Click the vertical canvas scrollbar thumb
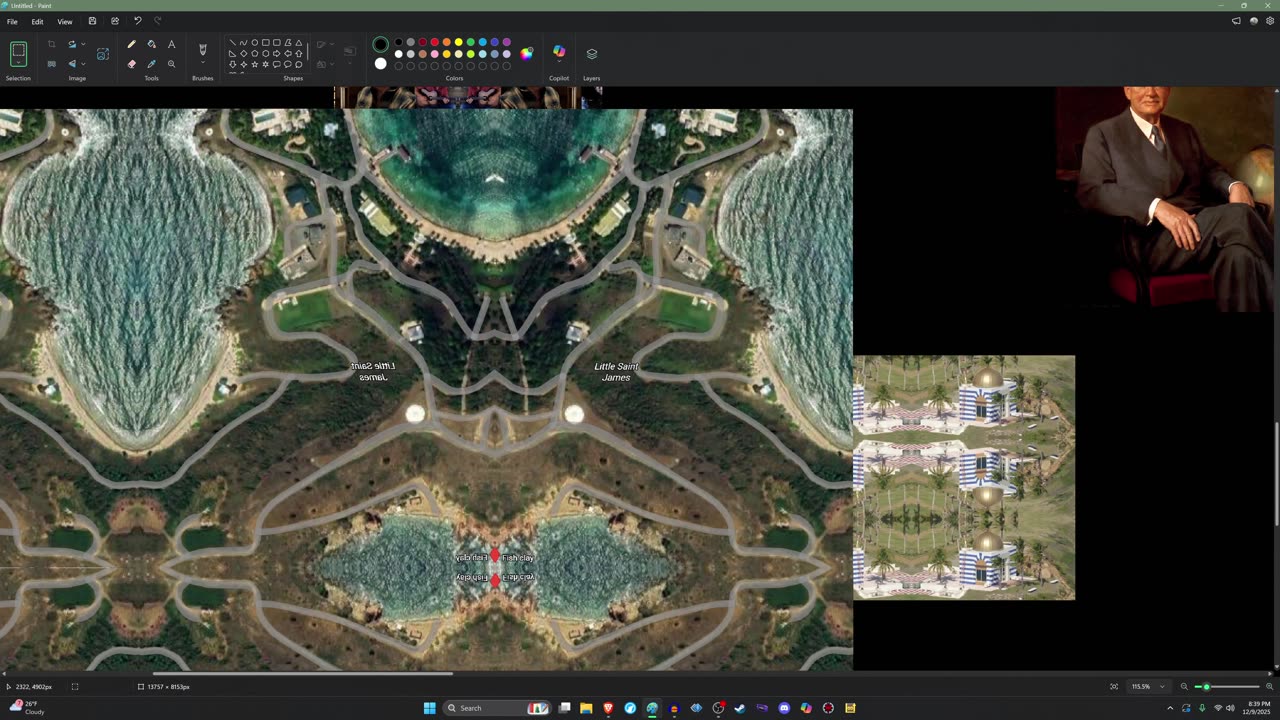The width and height of the screenshot is (1280, 720). pyautogui.click(x=1276, y=474)
